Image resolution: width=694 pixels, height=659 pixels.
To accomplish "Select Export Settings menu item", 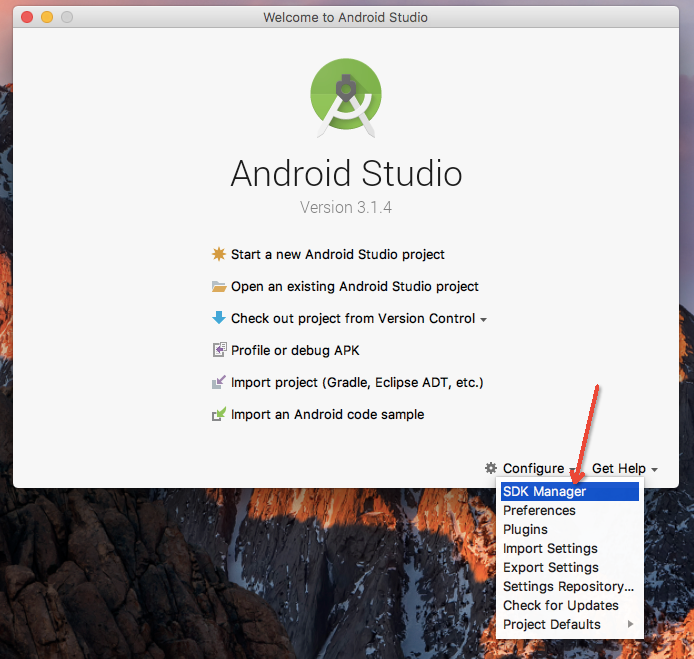I will coord(570,567).
